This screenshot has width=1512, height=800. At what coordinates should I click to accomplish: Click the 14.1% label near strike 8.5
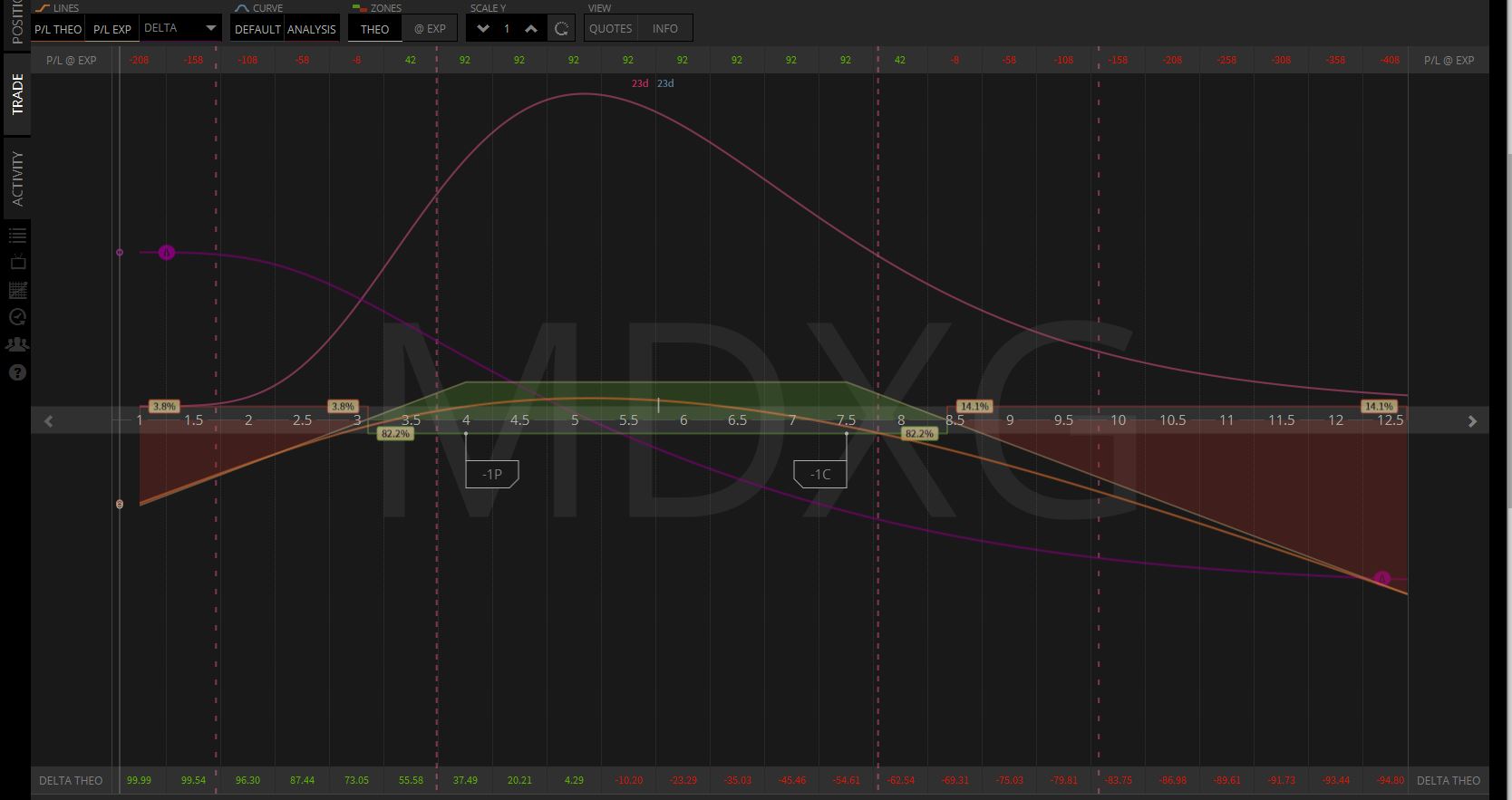[x=974, y=407]
